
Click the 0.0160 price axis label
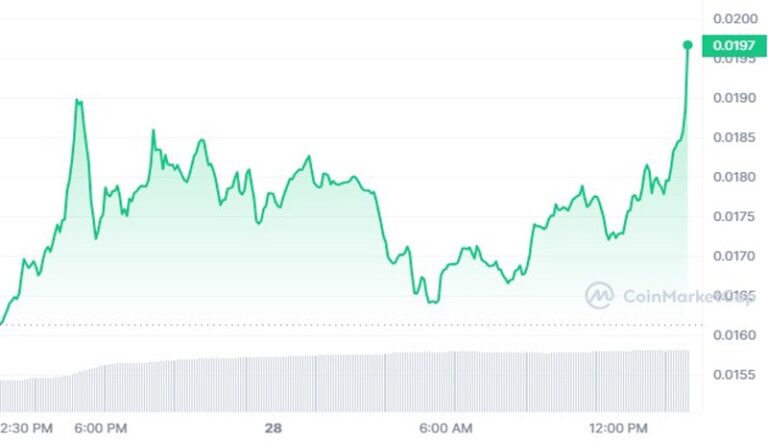734,335
